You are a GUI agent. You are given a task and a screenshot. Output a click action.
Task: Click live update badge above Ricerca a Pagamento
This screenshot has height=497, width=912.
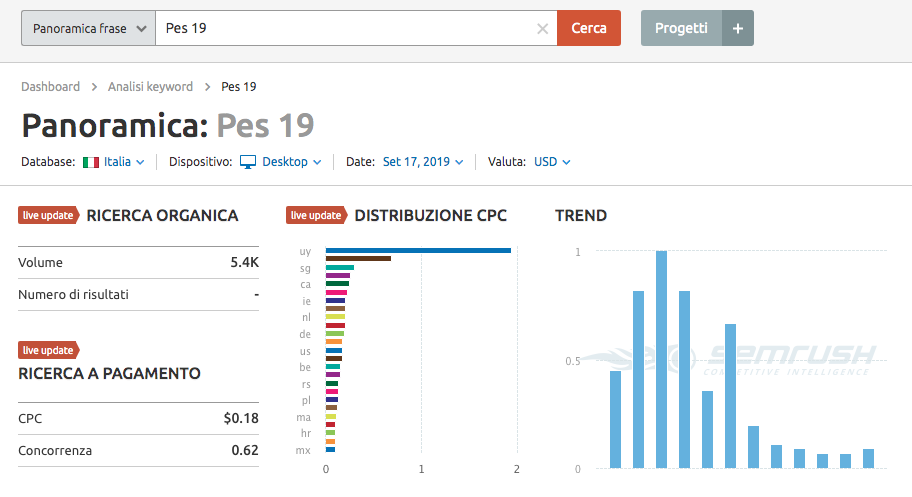(48, 350)
